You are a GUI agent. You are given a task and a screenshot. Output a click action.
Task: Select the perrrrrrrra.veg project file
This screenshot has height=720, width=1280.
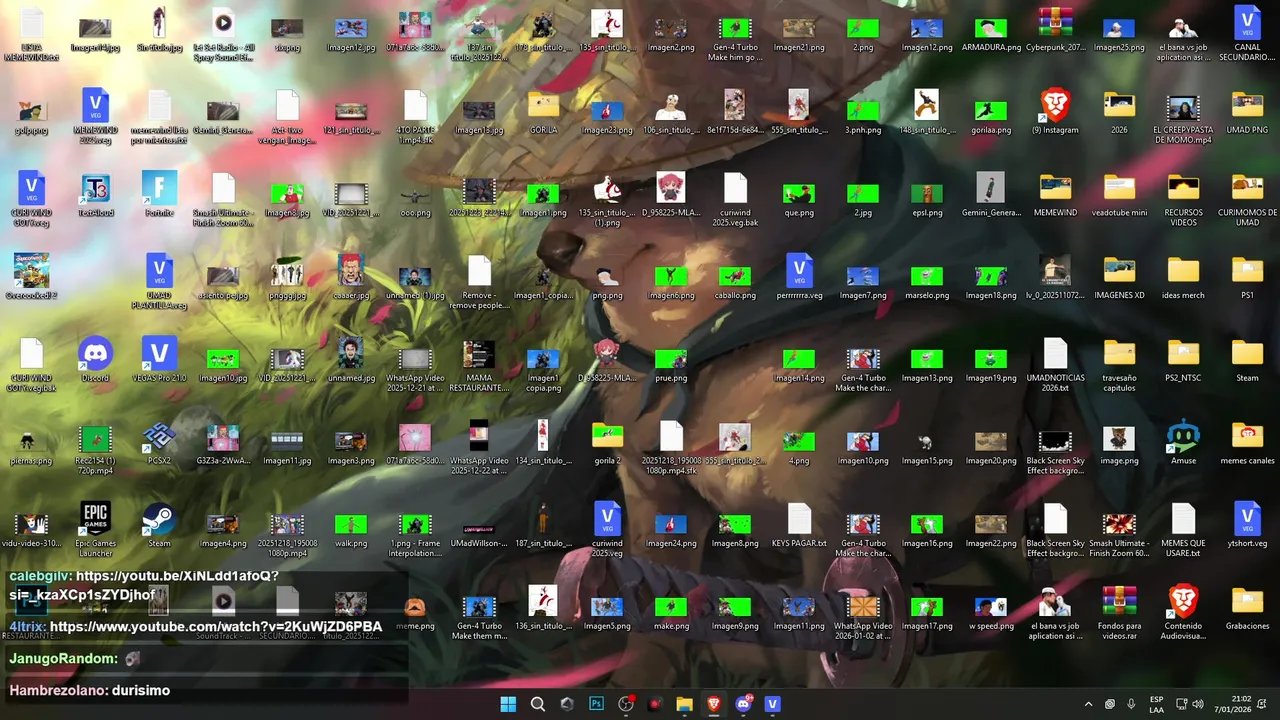click(x=799, y=277)
